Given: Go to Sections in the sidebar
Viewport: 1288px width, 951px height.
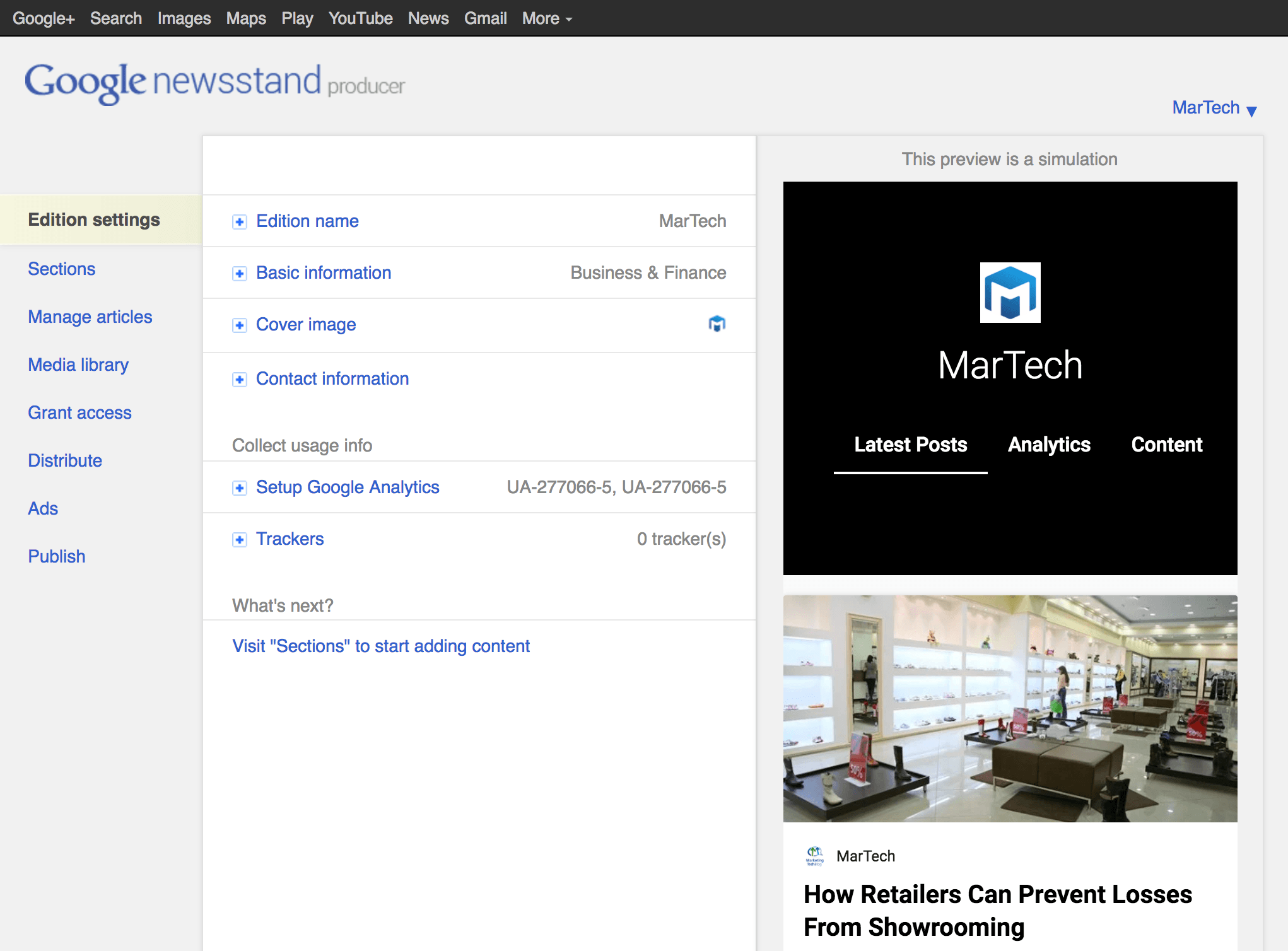Looking at the screenshot, I should [x=62, y=269].
